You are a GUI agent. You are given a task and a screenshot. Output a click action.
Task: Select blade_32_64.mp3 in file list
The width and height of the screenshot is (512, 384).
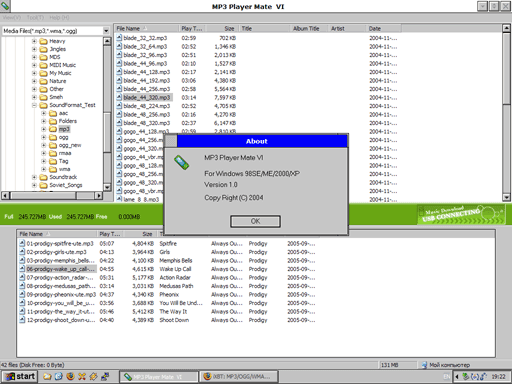145,46
